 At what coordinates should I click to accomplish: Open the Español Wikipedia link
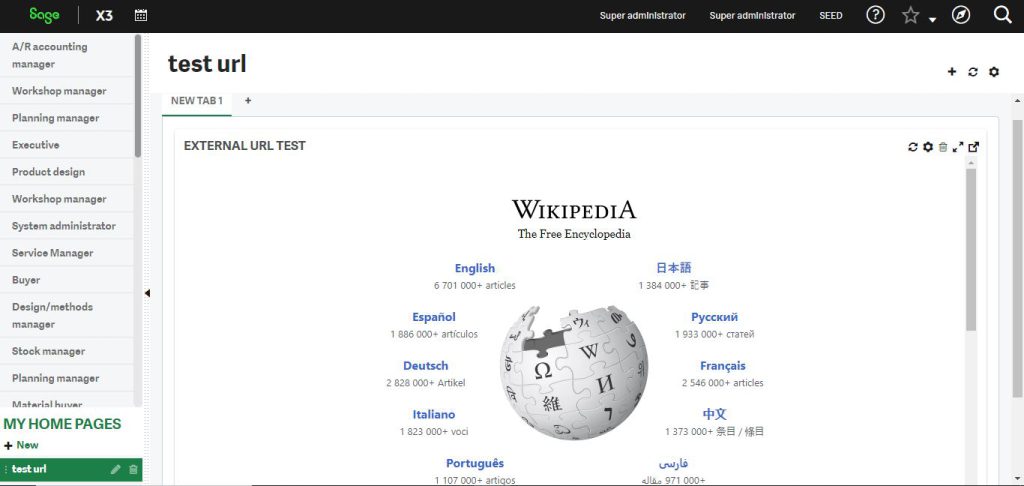pos(434,317)
